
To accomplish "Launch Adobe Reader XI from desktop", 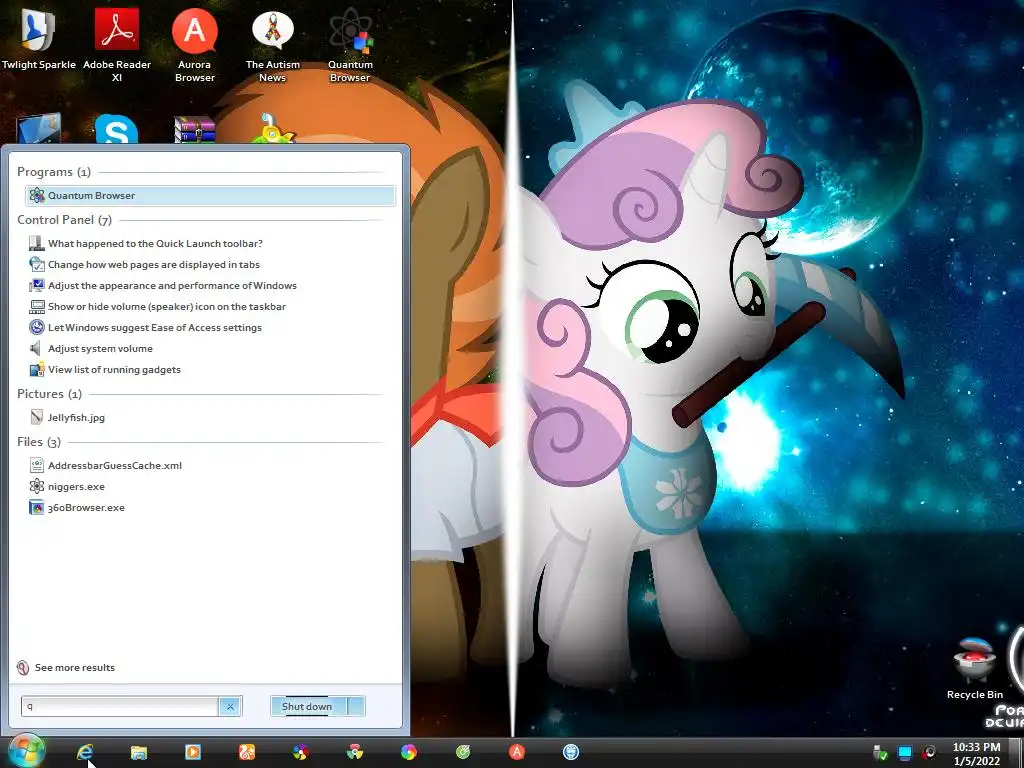I will click(x=117, y=44).
